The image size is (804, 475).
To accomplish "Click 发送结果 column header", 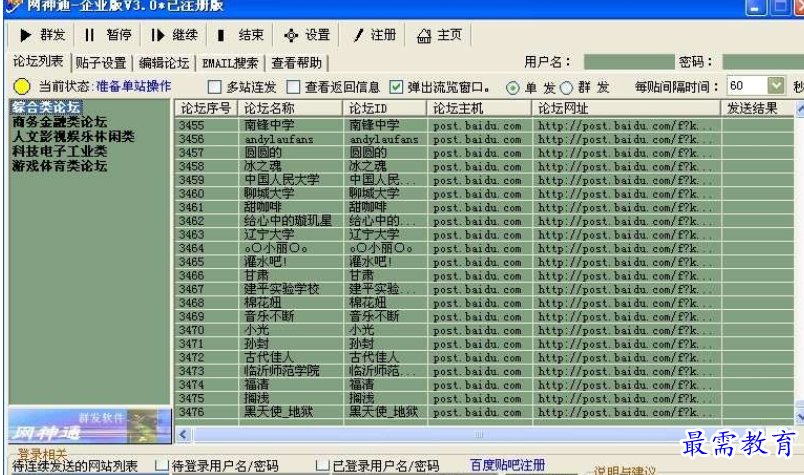I will click(758, 109).
